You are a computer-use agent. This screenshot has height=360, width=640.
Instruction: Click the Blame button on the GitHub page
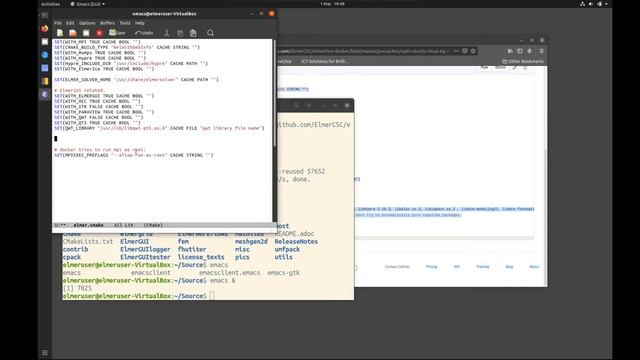pos(500,67)
